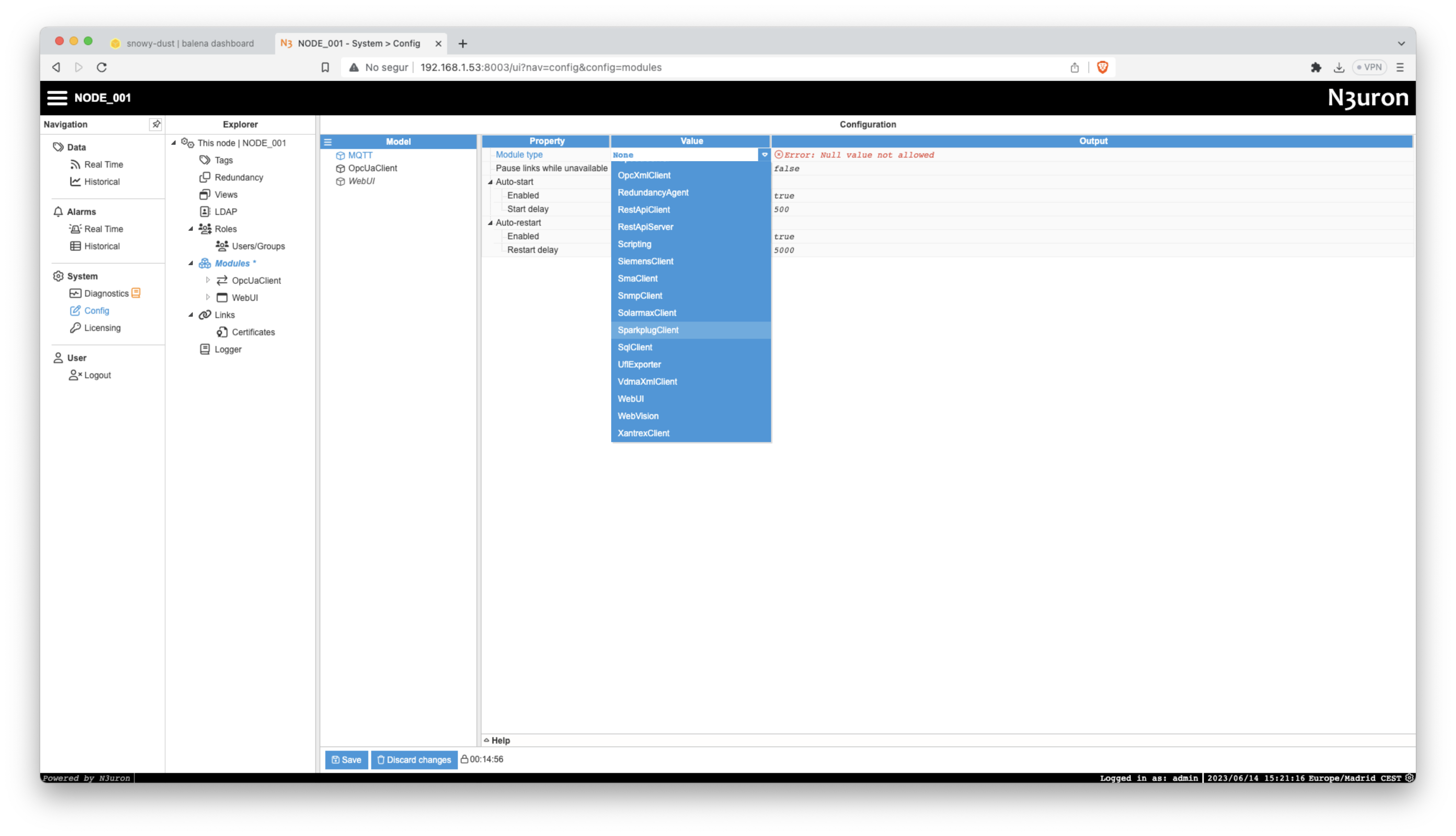This screenshot has height=836, width=1456.
Task: Open the hamburger menu beside NODE_001
Action: (x=57, y=98)
